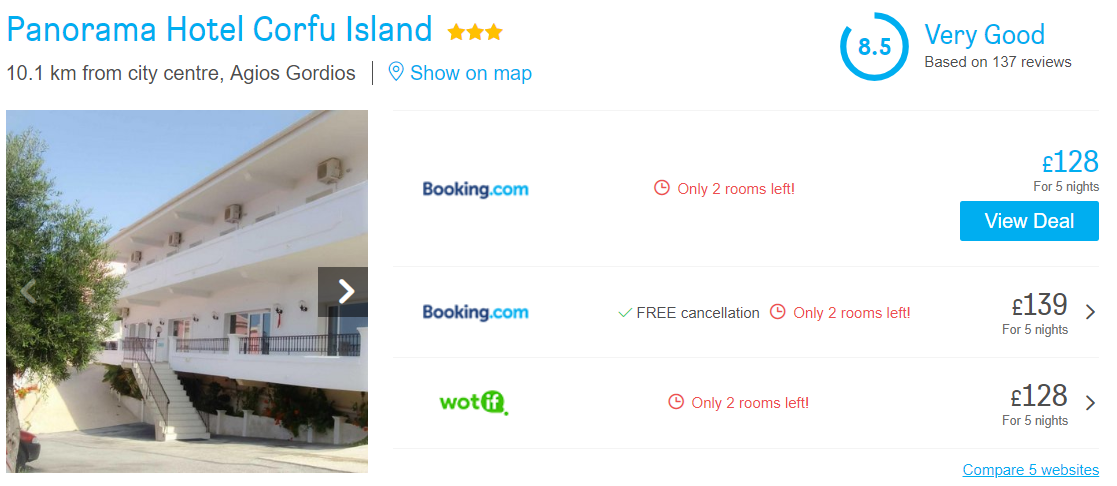Screen dimensions: 1117x486
Task: Click the hotel building photo
Action: [x=187, y=291]
